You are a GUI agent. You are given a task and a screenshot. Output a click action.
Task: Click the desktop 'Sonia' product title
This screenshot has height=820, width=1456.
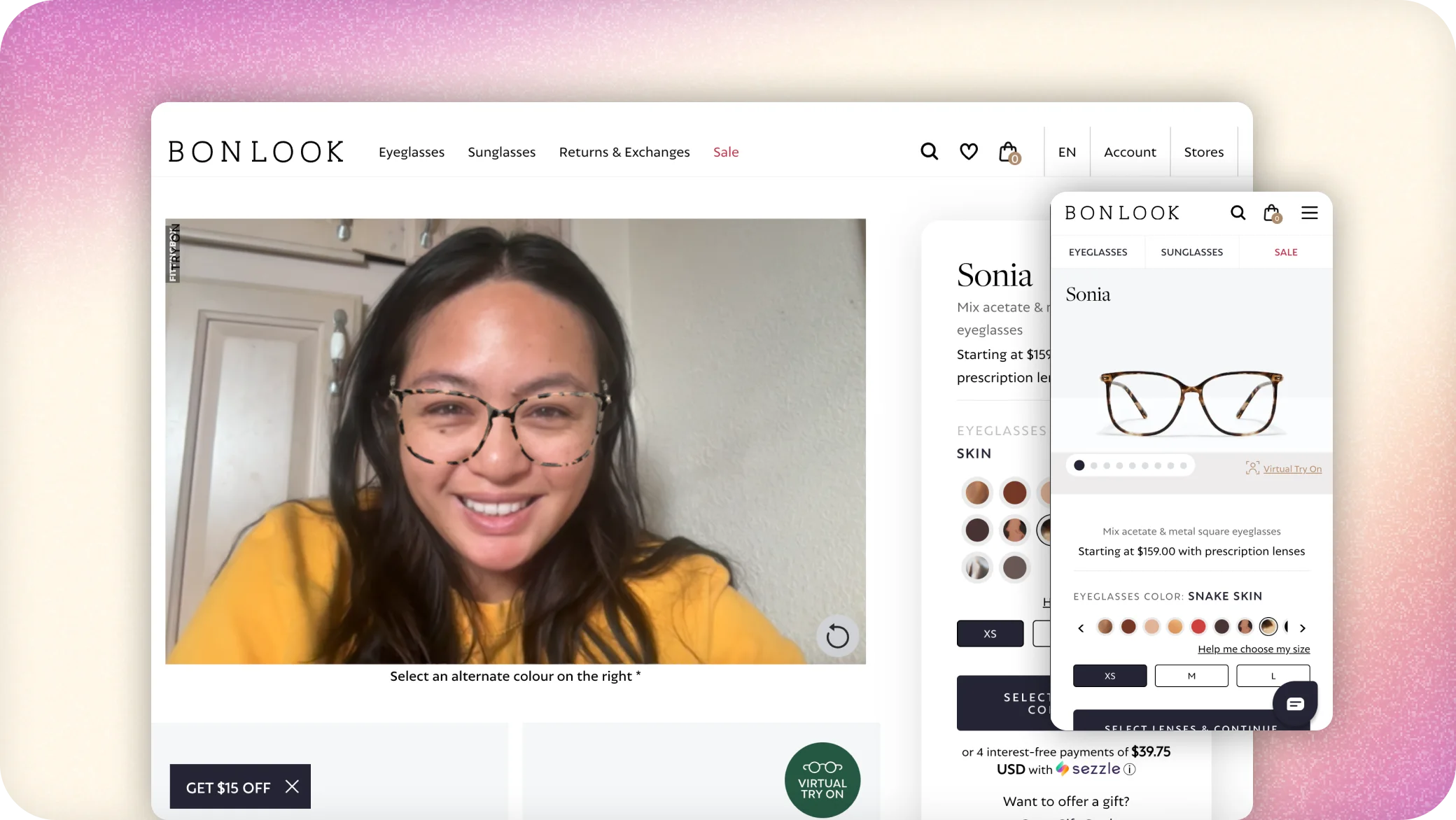click(x=995, y=275)
